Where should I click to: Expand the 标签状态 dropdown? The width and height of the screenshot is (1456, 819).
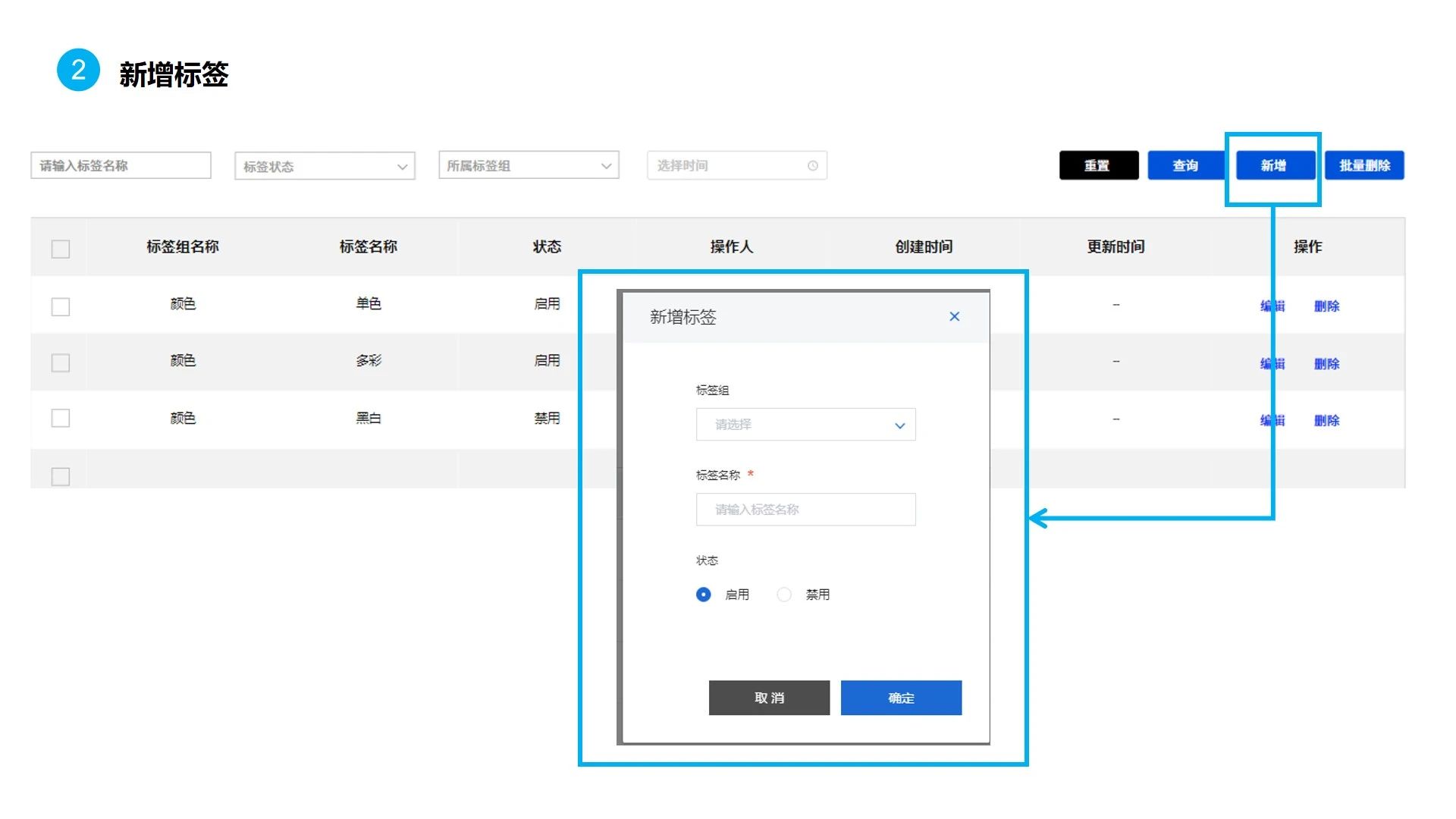[x=325, y=166]
